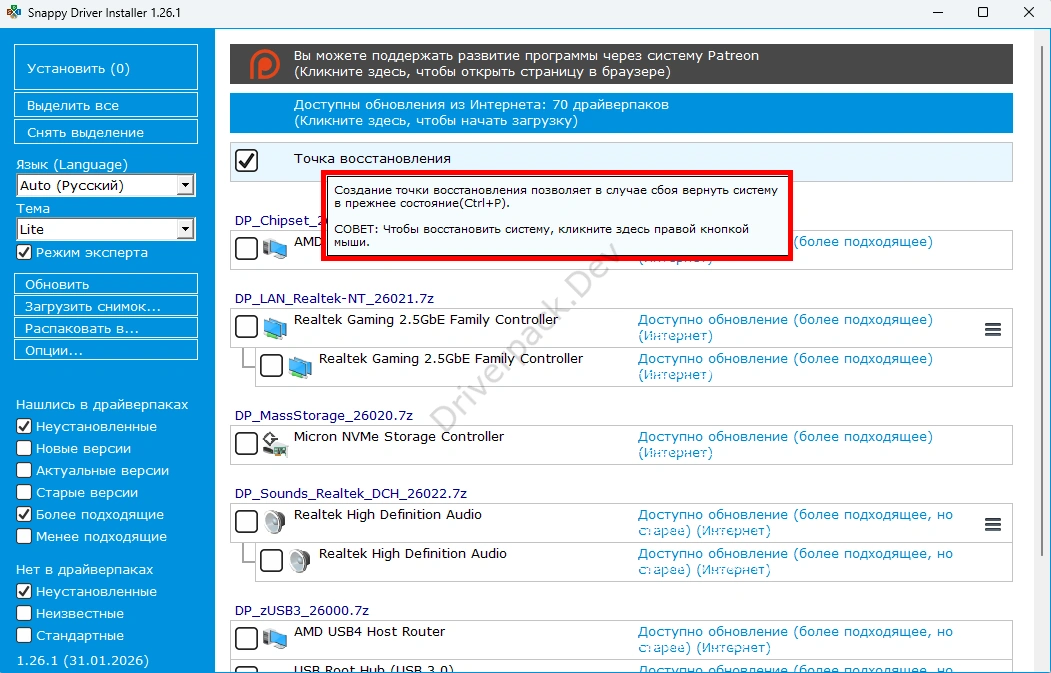Enable the Неизвестные filter
1051x673 pixels.
coord(24,613)
